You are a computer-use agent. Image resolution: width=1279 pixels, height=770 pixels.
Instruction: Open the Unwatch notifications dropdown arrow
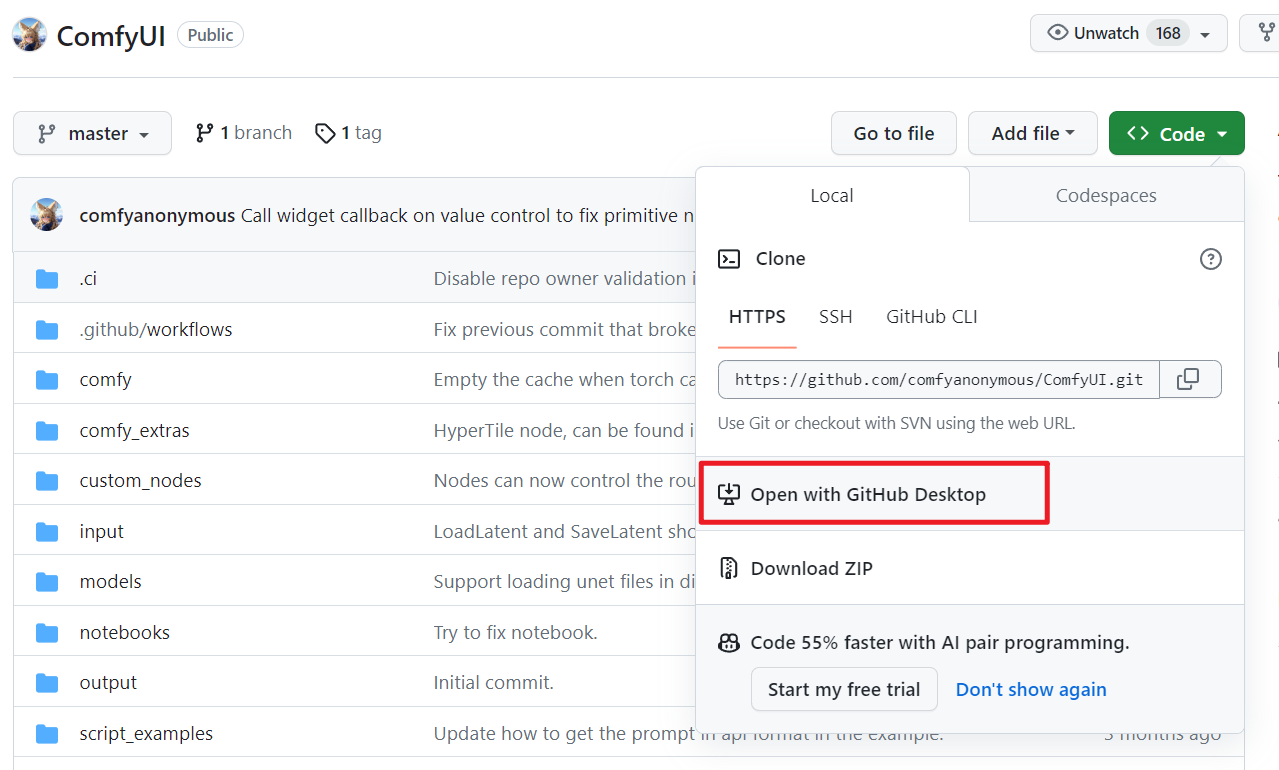(1205, 34)
